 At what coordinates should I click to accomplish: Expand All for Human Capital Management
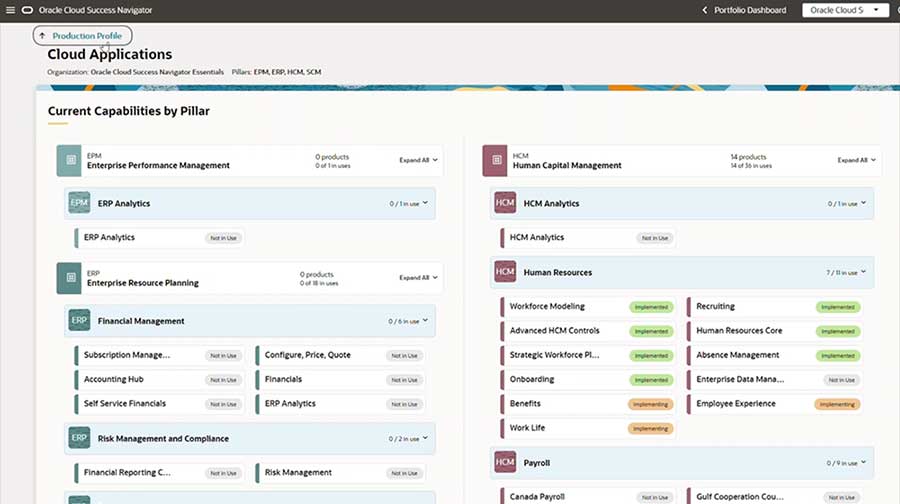[x=856, y=160]
